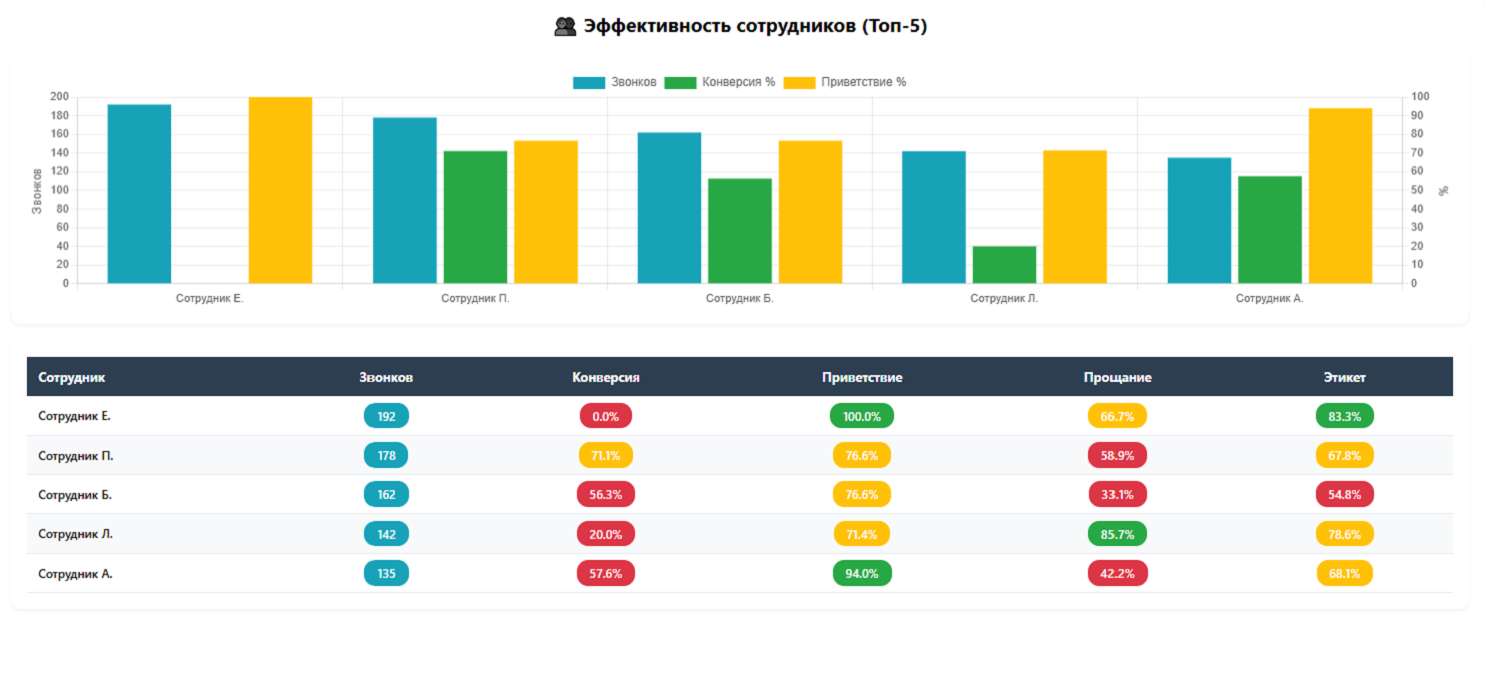
Task: Click the 192 calls badge
Action: coord(386,416)
